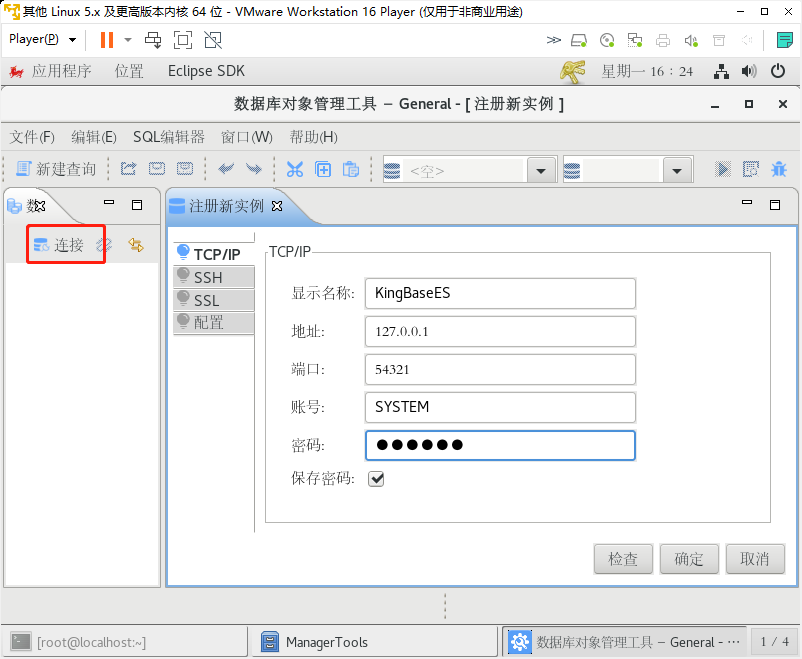Image resolution: width=802 pixels, height=659 pixels.
Task: Click the redo arrow icon
Action: pos(254,169)
